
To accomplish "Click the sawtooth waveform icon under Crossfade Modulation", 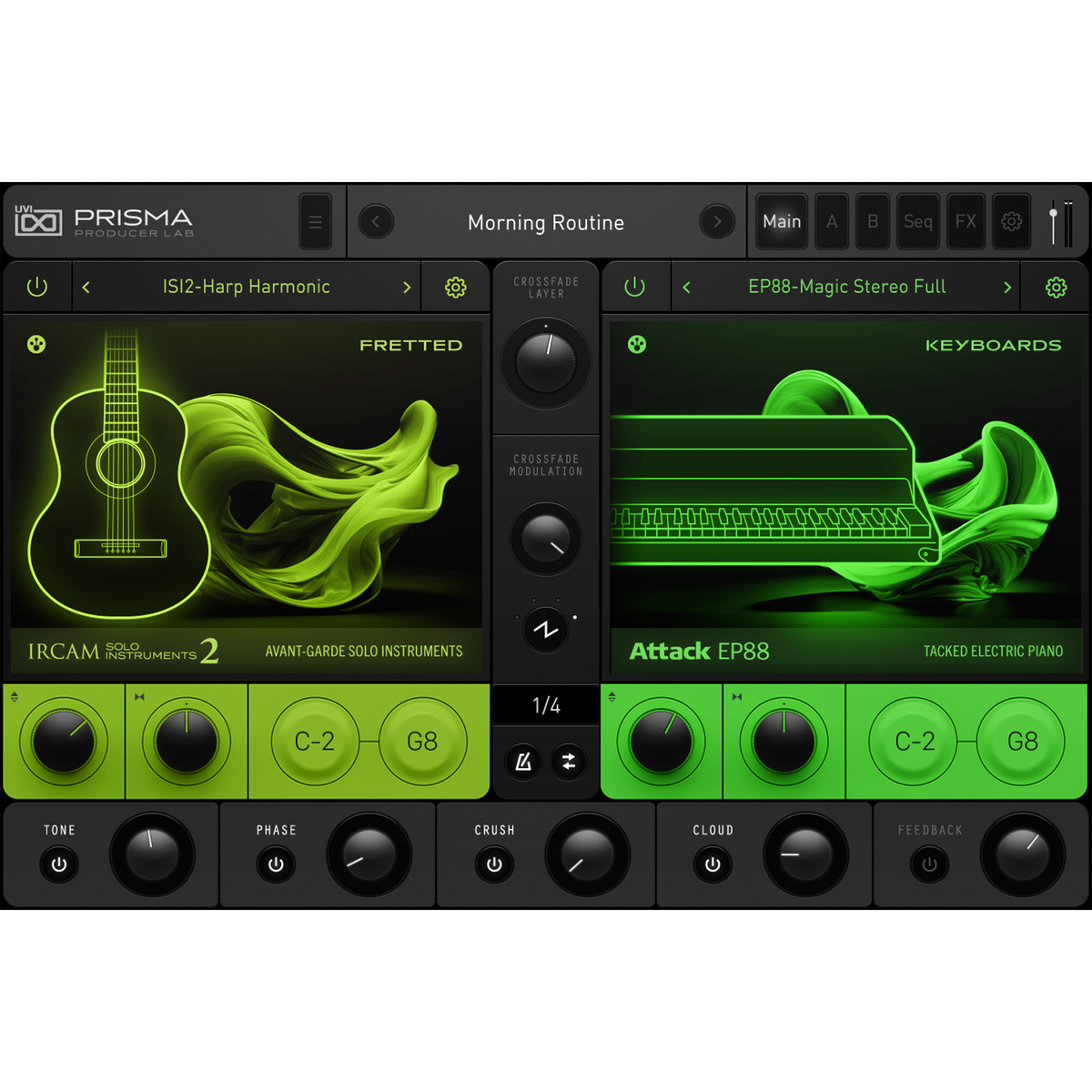I will point(546,630).
